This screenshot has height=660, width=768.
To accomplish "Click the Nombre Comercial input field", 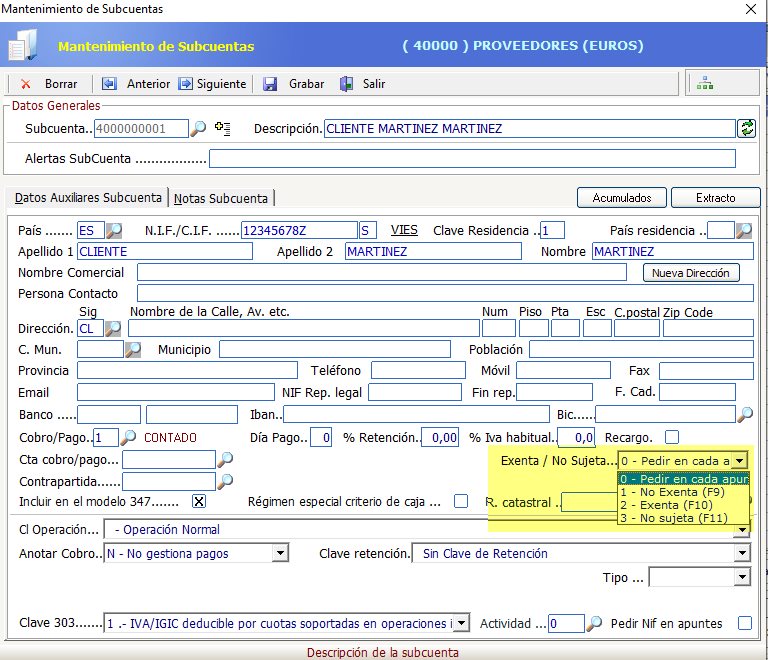I will tap(388, 272).
